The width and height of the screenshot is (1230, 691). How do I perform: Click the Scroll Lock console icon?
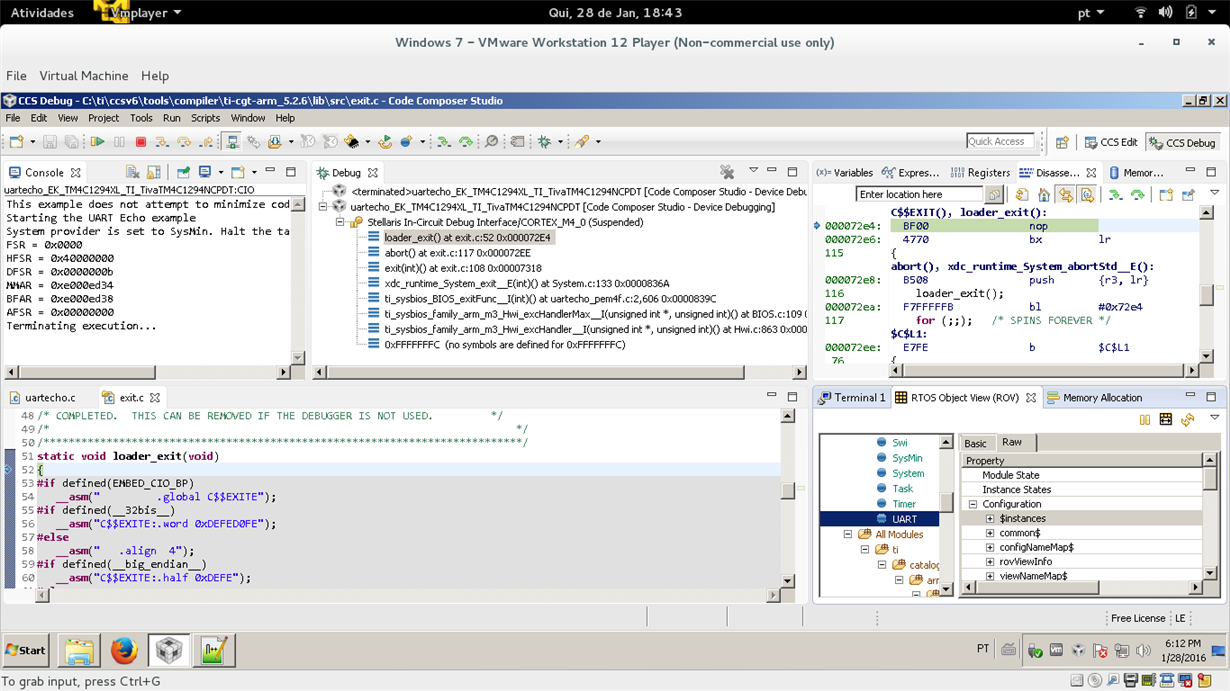click(153, 172)
